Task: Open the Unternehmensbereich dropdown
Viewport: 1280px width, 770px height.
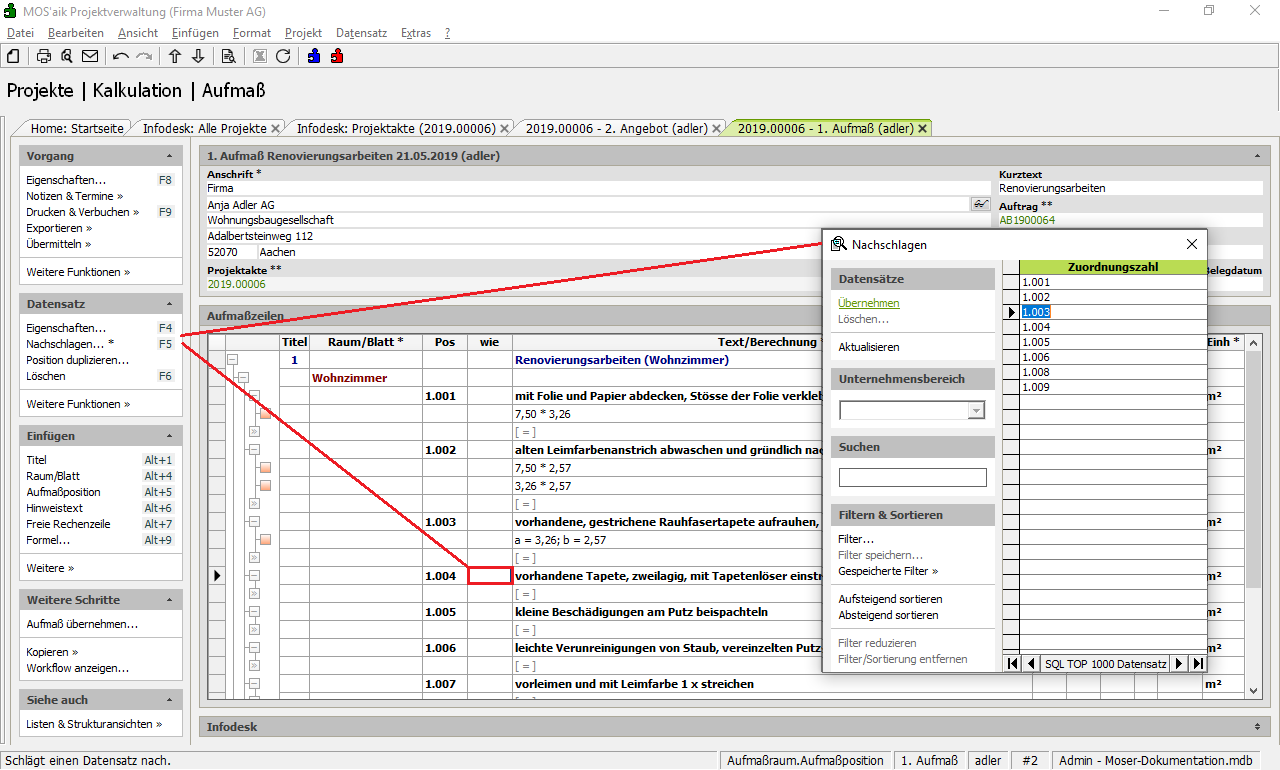Action: point(976,411)
